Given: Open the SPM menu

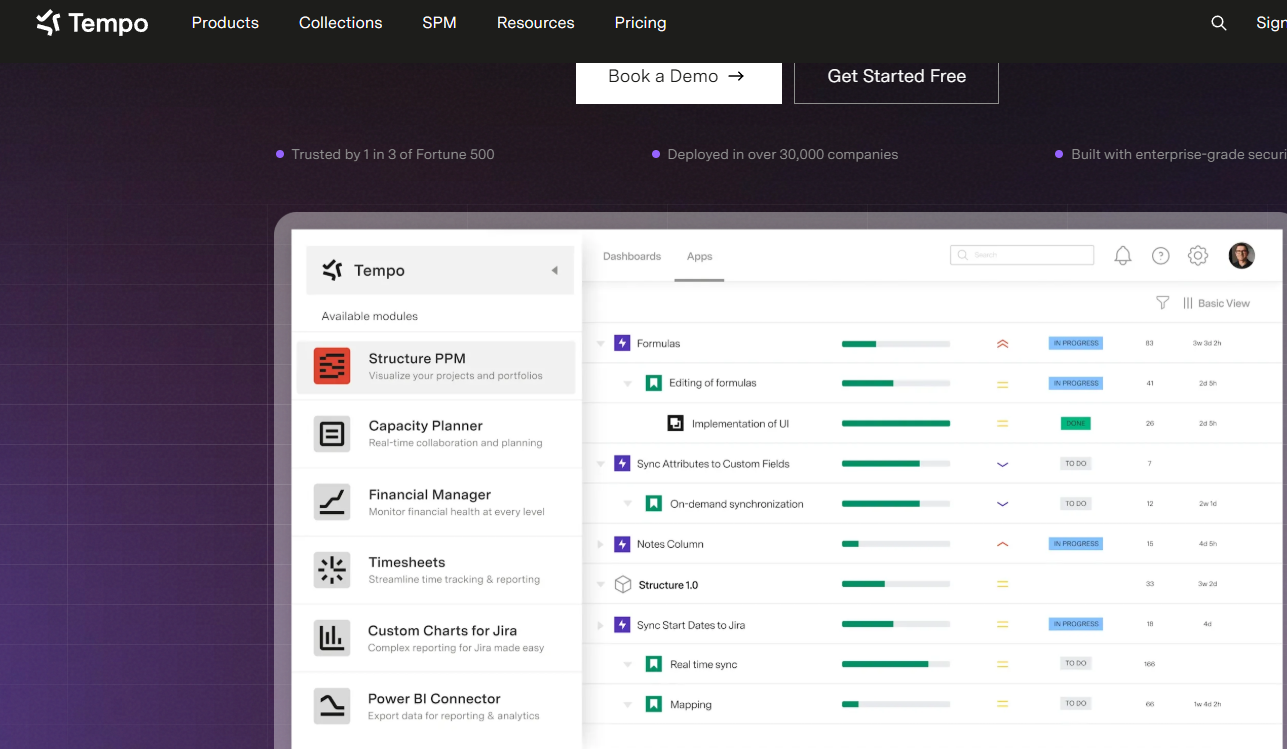Looking at the screenshot, I should tap(440, 23).
